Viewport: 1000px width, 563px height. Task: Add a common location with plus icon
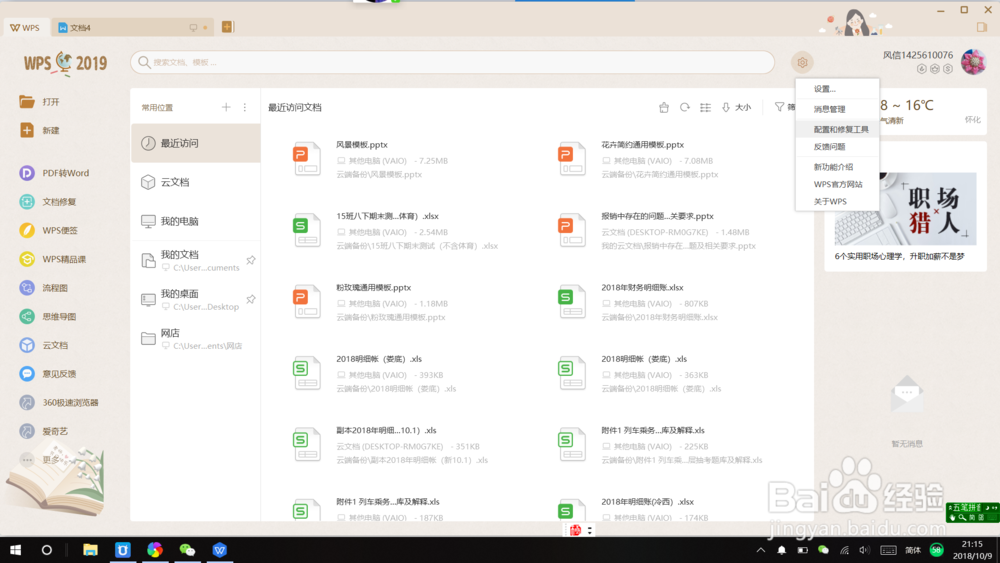point(226,107)
